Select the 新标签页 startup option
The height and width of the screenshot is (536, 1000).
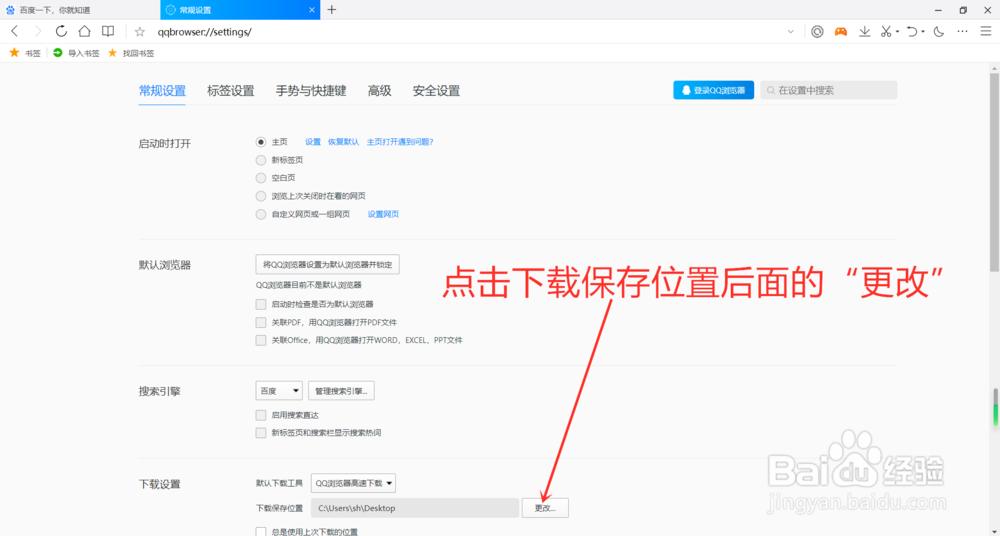tap(260, 160)
